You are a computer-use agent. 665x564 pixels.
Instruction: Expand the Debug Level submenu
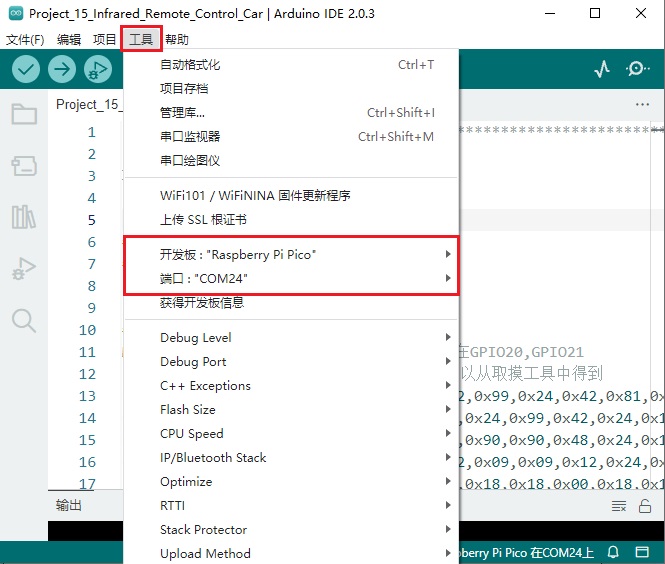[x=291, y=338]
